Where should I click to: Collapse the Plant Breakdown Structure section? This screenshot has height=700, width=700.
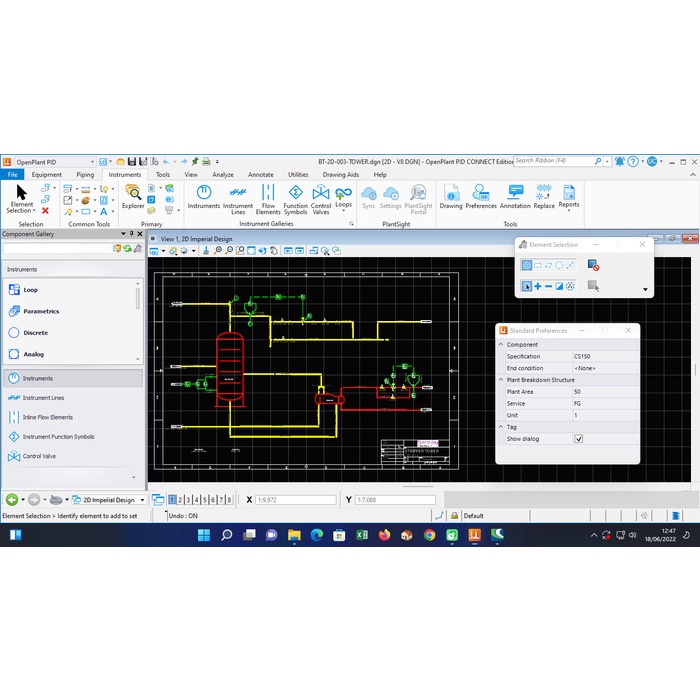click(x=501, y=380)
